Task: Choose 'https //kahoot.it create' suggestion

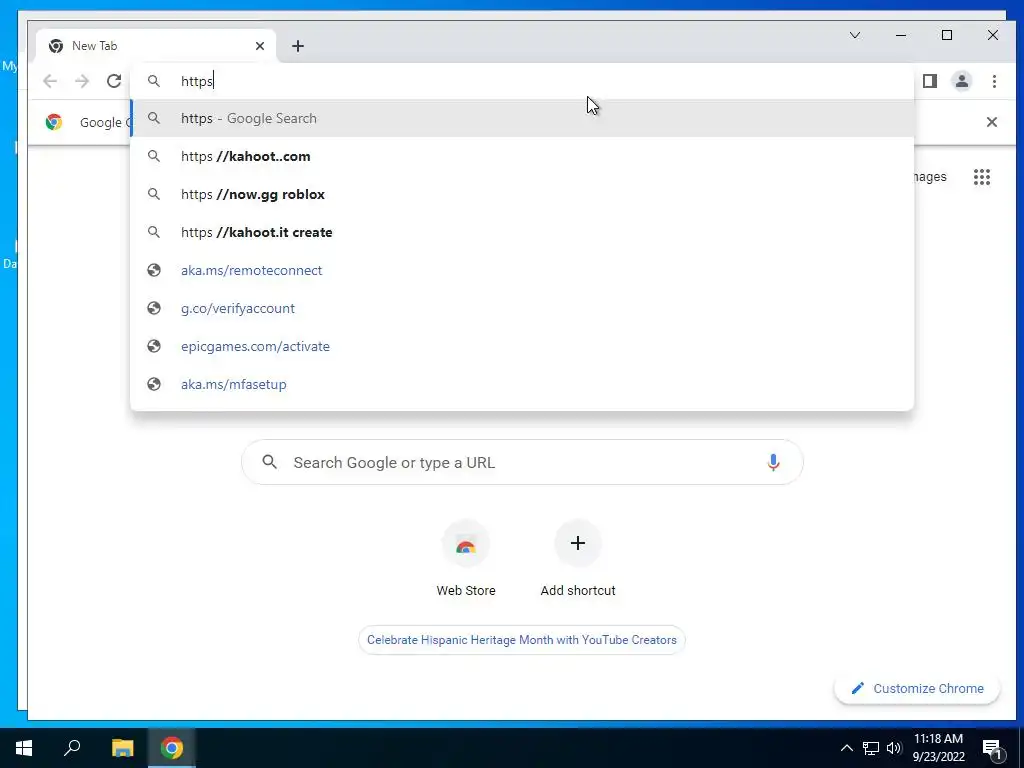Action: coord(522,232)
